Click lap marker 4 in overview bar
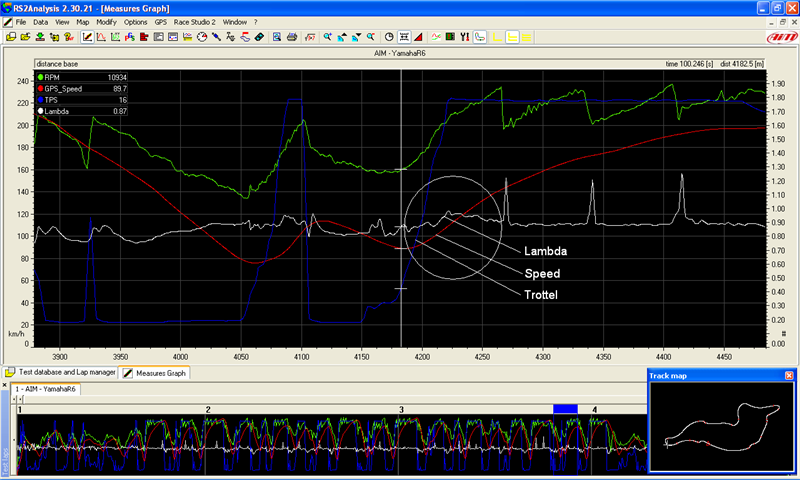Image resolution: width=800 pixels, height=480 pixels. 594,410
